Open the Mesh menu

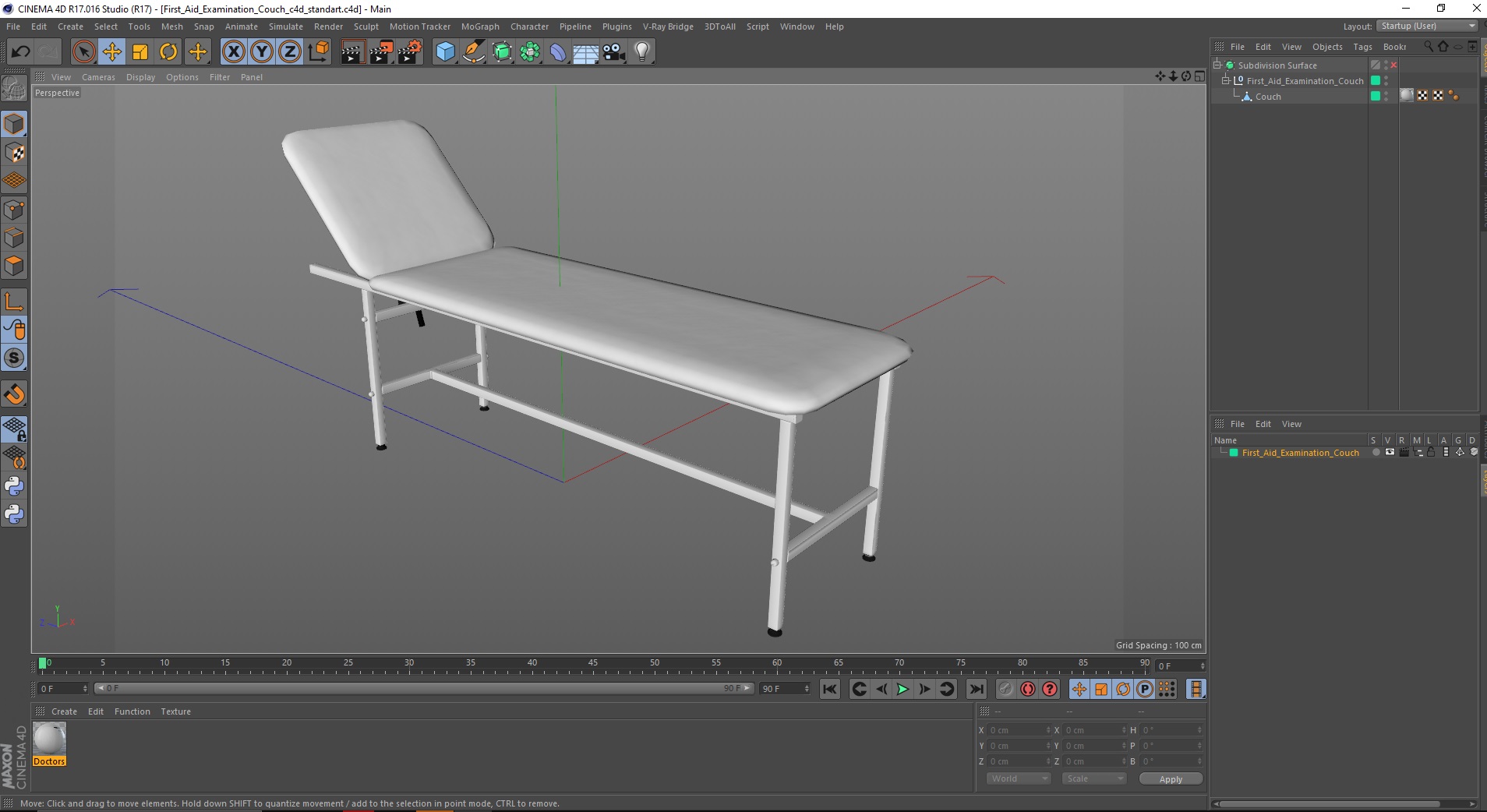(x=171, y=26)
